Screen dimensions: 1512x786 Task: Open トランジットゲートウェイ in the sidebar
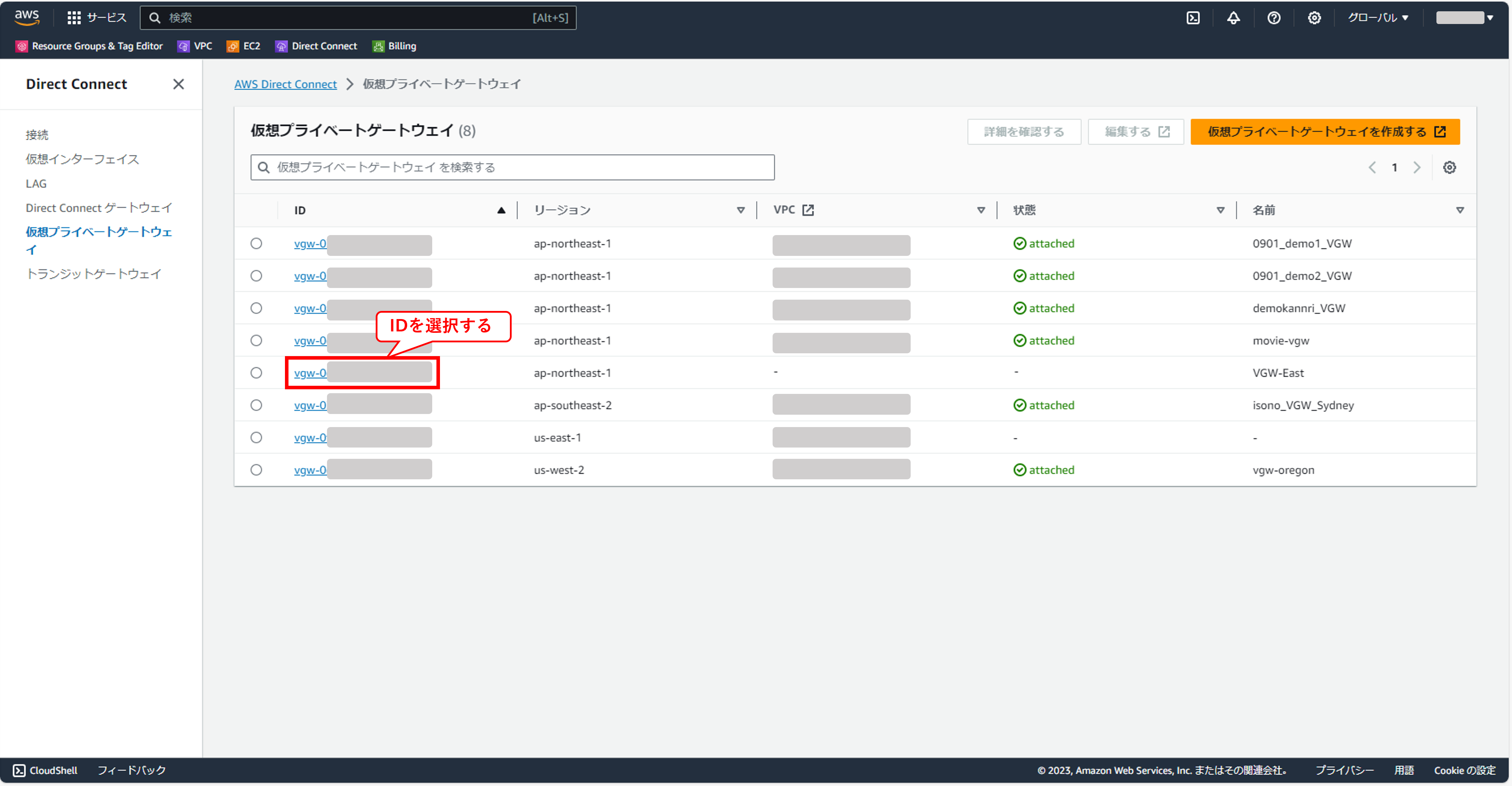93,274
